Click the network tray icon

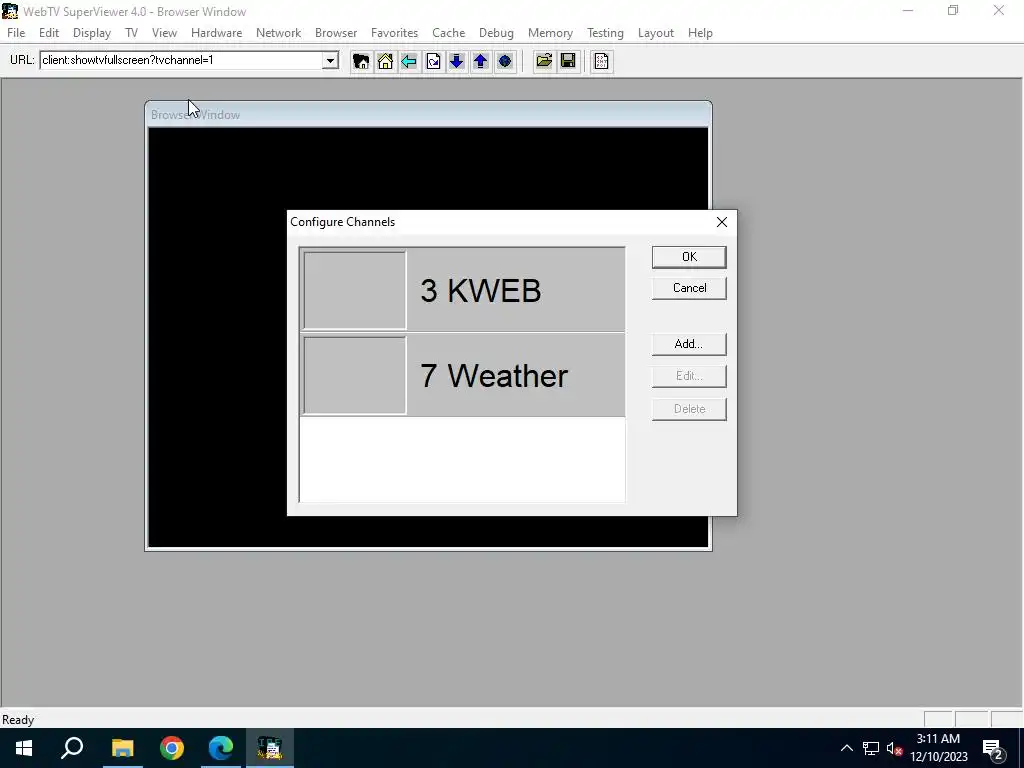point(871,748)
